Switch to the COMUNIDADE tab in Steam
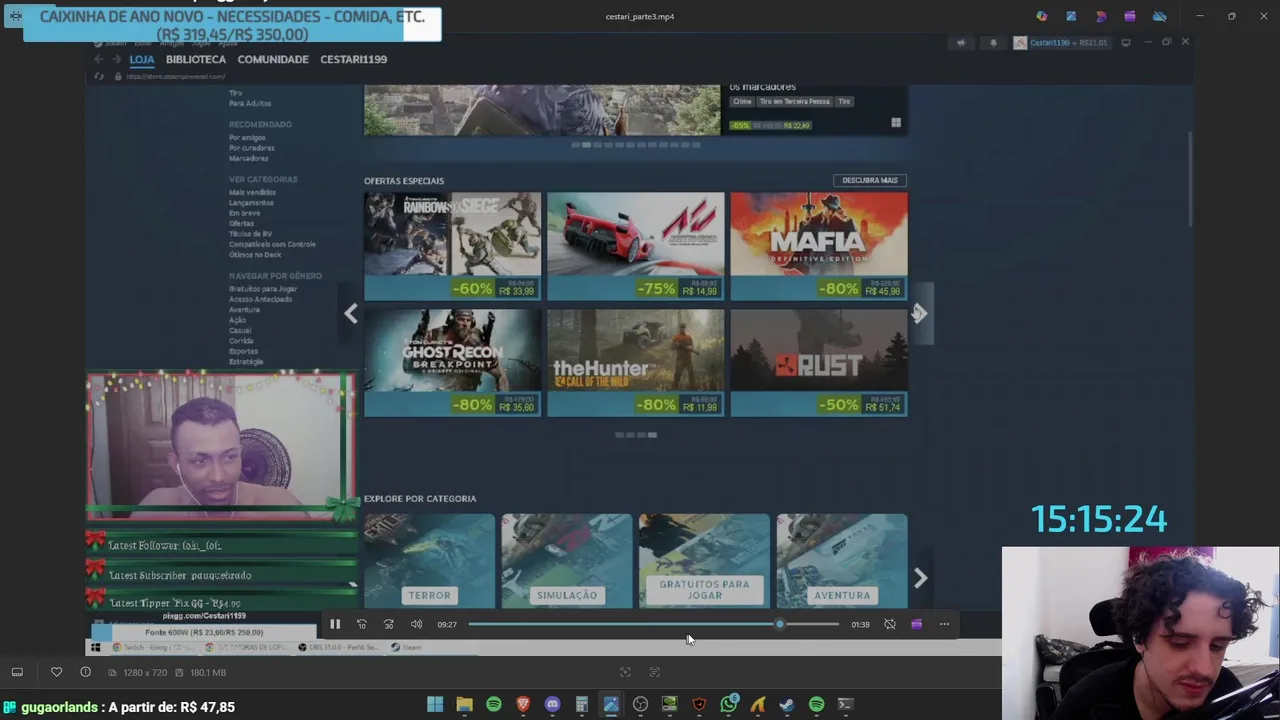This screenshot has height=720, width=1280. 273,59
